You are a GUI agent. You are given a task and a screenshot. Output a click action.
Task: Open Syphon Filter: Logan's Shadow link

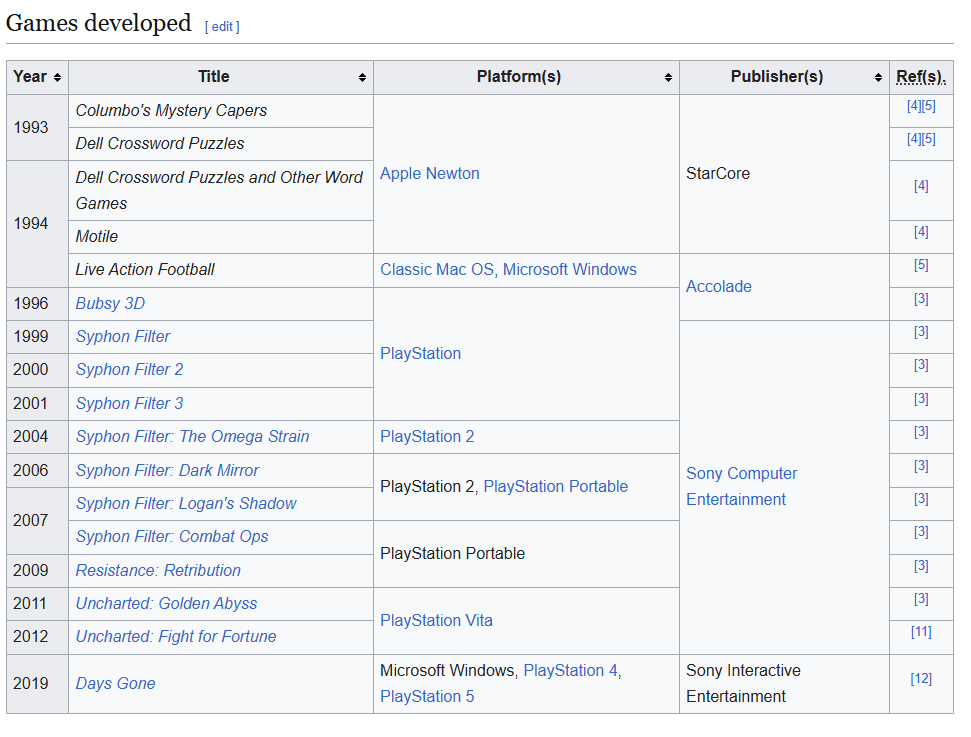tap(186, 504)
